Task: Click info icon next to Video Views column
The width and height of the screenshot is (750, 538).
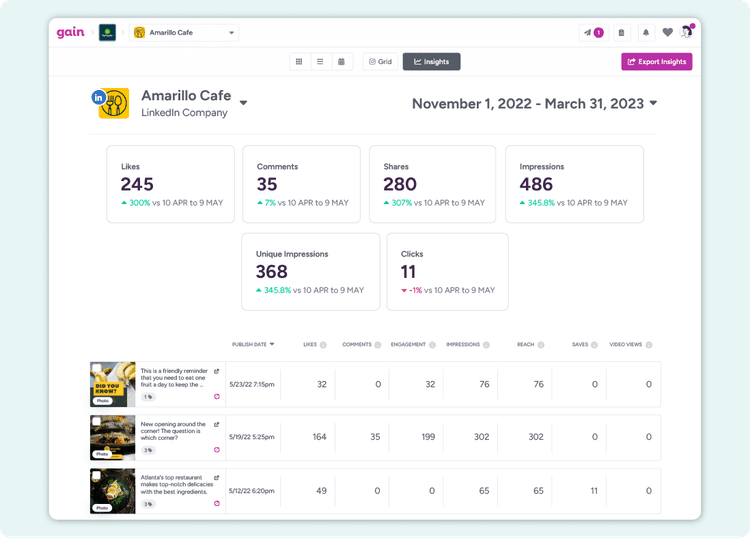Action: (x=649, y=345)
